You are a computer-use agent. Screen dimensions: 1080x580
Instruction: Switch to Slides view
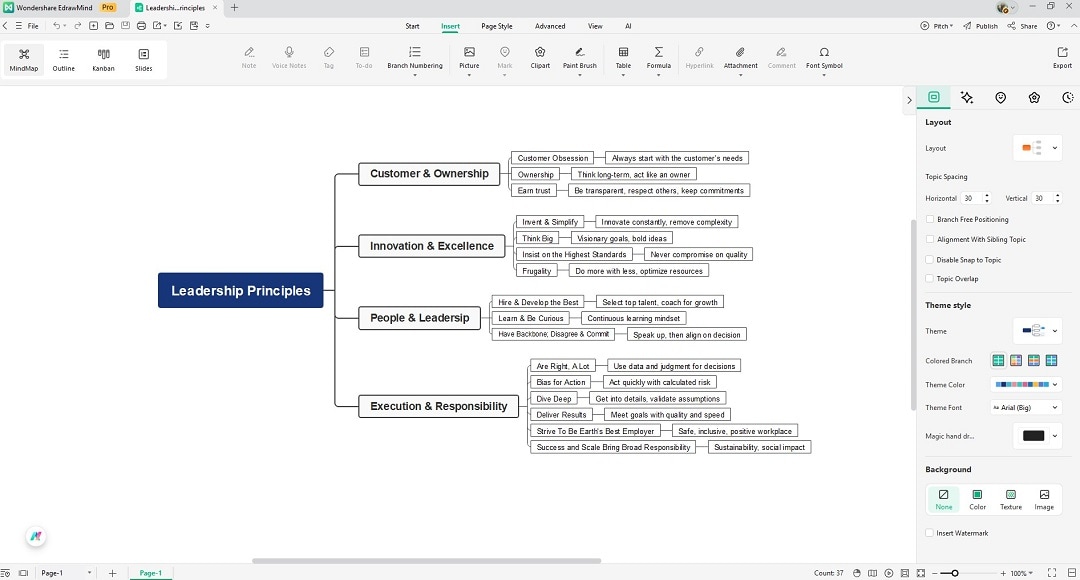pyautogui.click(x=143, y=60)
